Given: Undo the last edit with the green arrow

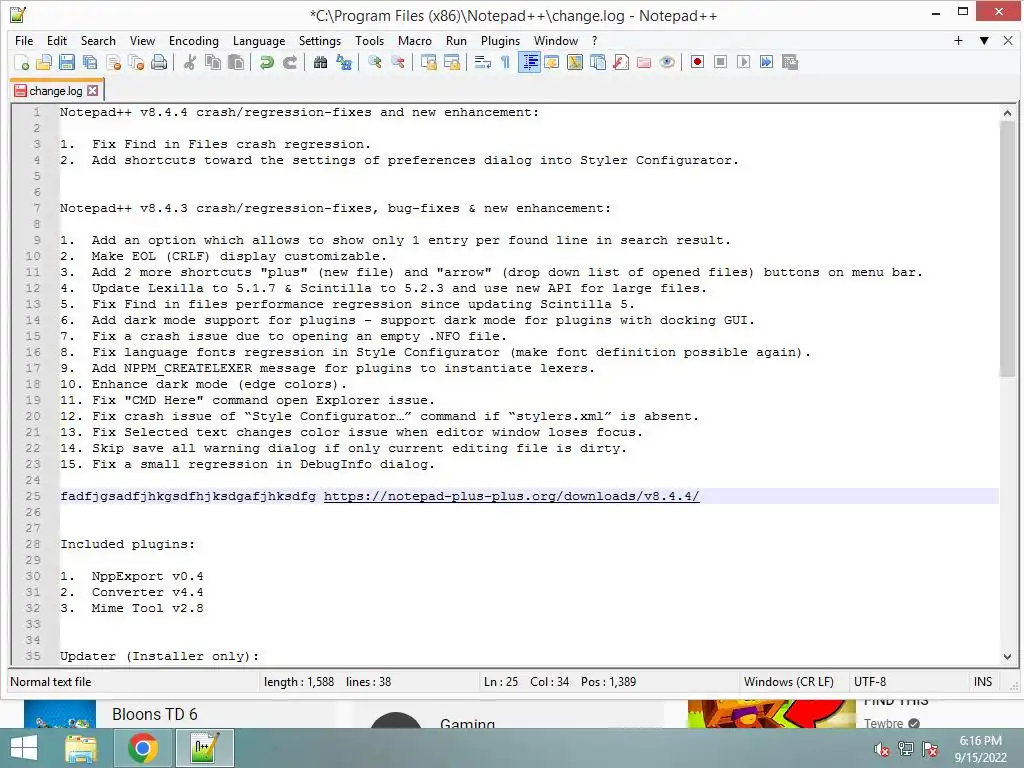Looking at the screenshot, I should coord(266,62).
